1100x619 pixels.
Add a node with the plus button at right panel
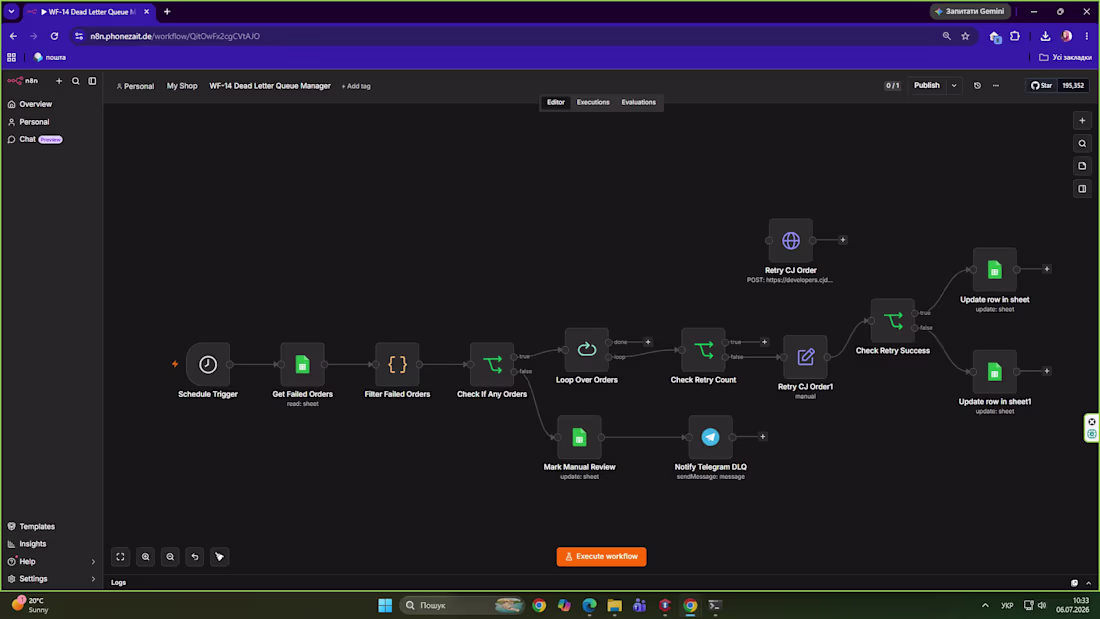(x=1082, y=121)
